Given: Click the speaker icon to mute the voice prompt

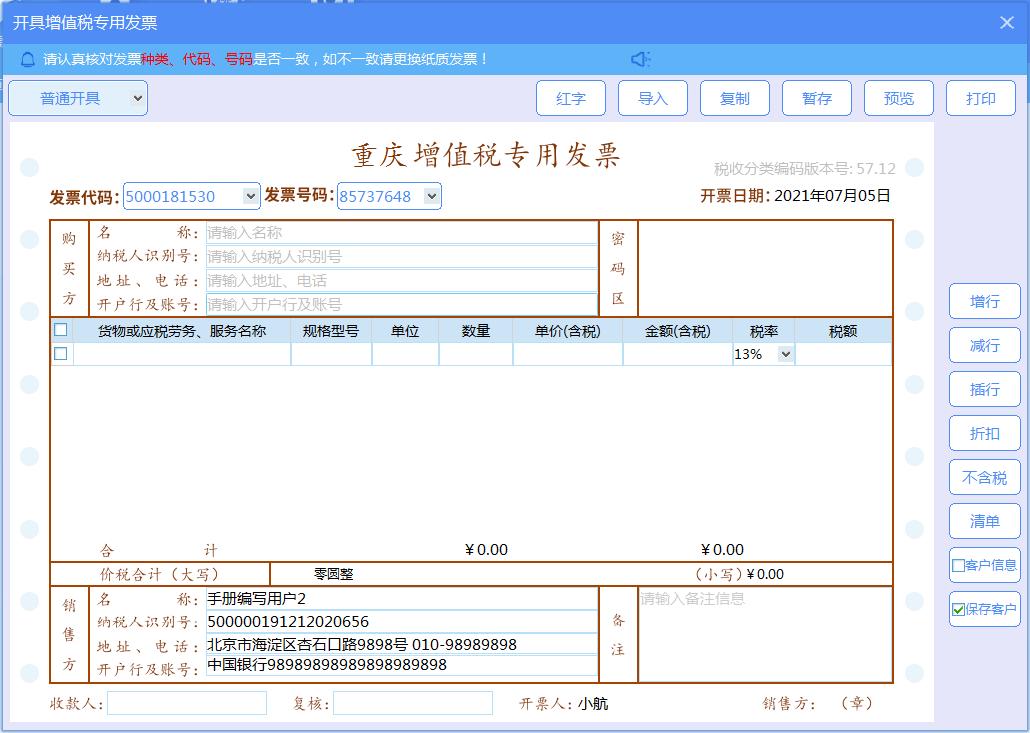Looking at the screenshot, I should coord(641,58).
